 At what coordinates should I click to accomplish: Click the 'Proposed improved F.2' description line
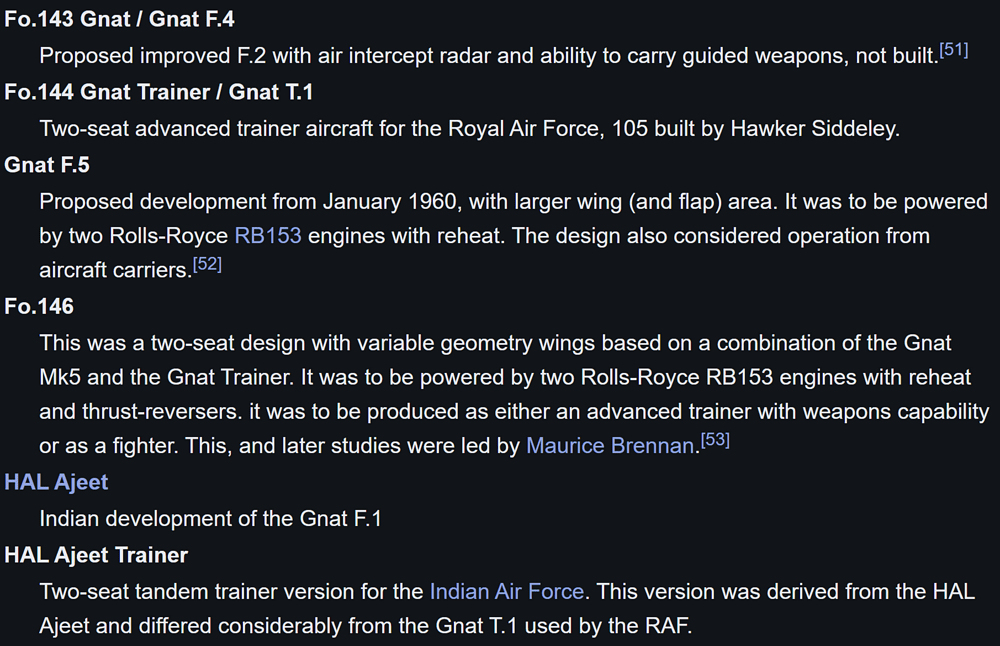tap(488, 56)
